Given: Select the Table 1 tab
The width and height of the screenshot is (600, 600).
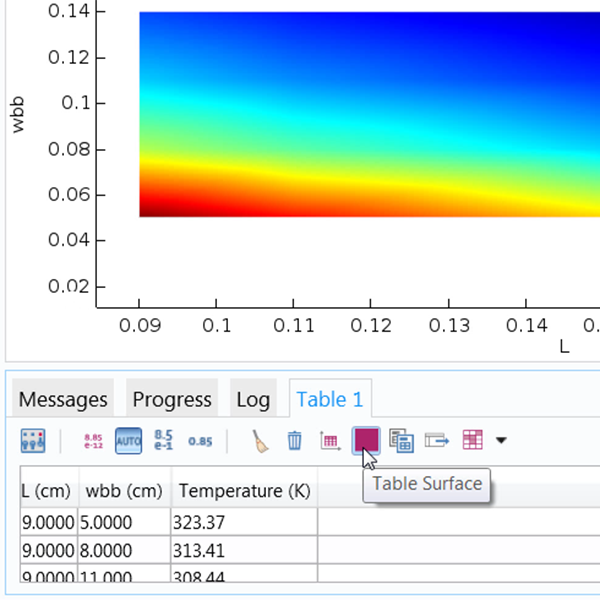Looking at the screenshot, I should (329, 399).
